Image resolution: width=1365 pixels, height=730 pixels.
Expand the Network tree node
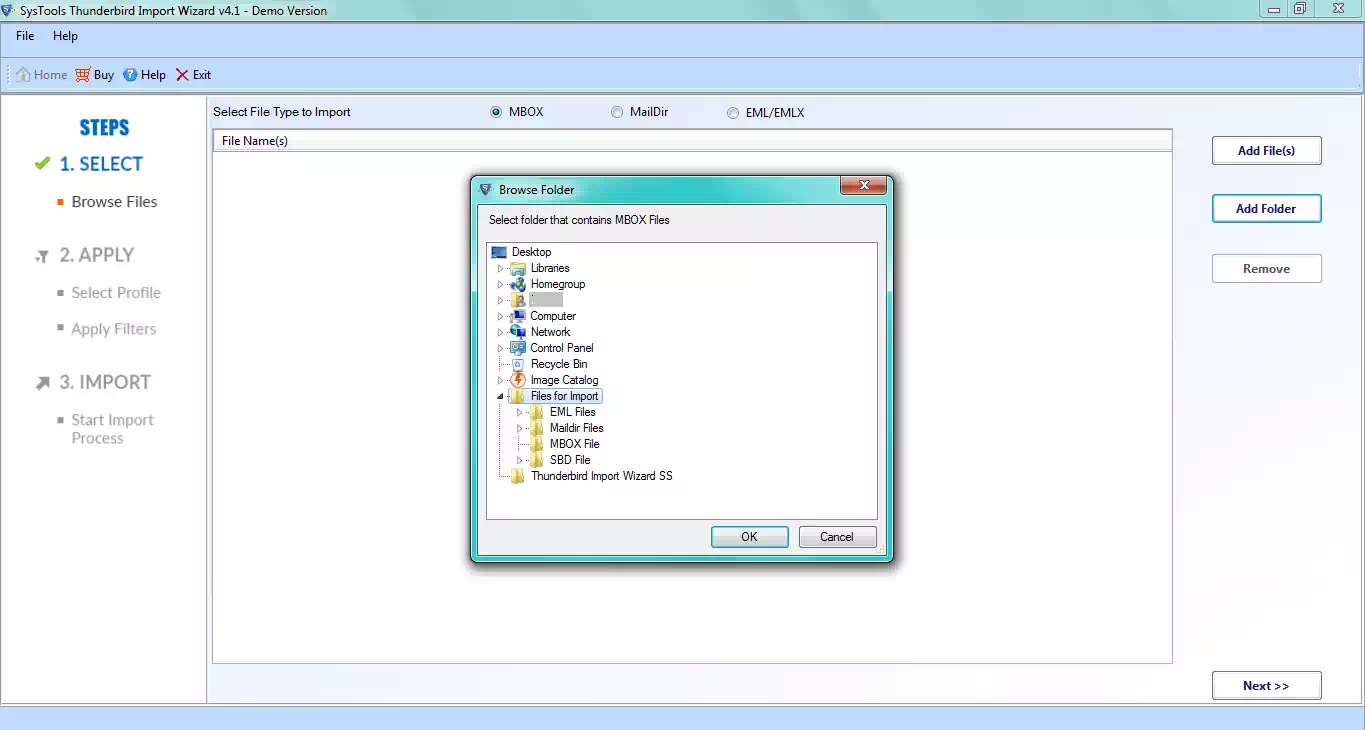[501, 332]
